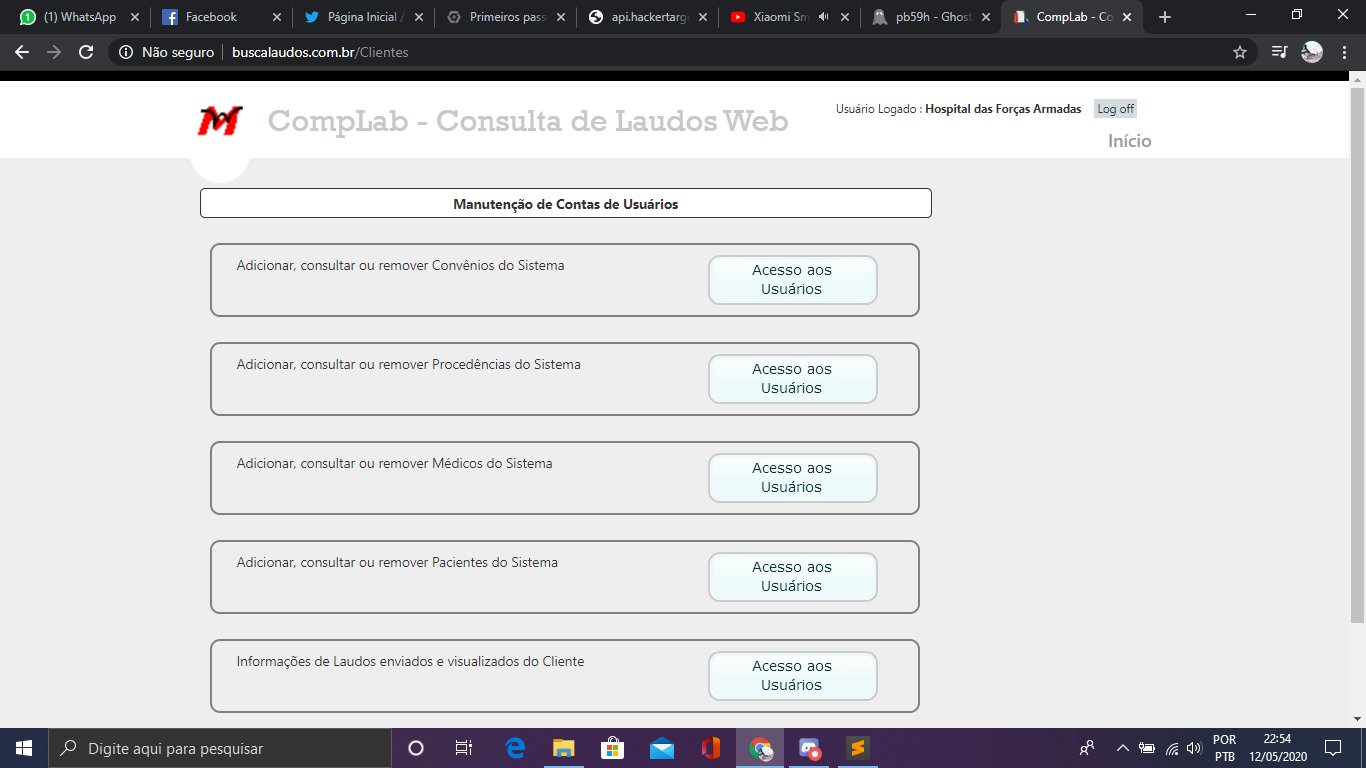Screen dimensions: 1366x768
Task: Click Acesso aos Usuários for Médicos
Action: click(x=792, y=478)
